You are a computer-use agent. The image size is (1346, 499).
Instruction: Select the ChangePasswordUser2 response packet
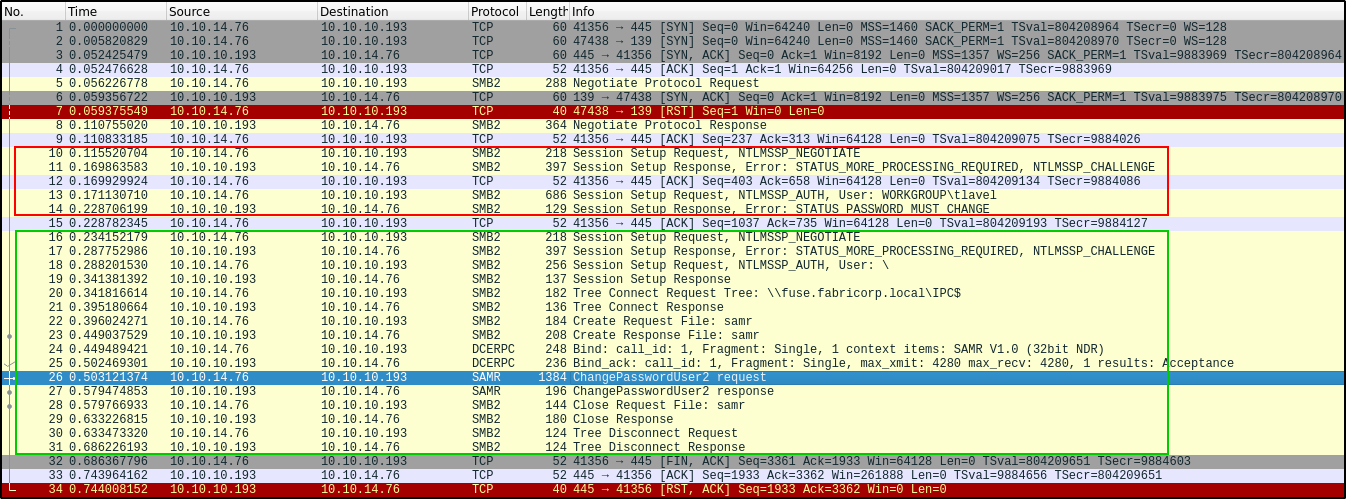point(672,391)
